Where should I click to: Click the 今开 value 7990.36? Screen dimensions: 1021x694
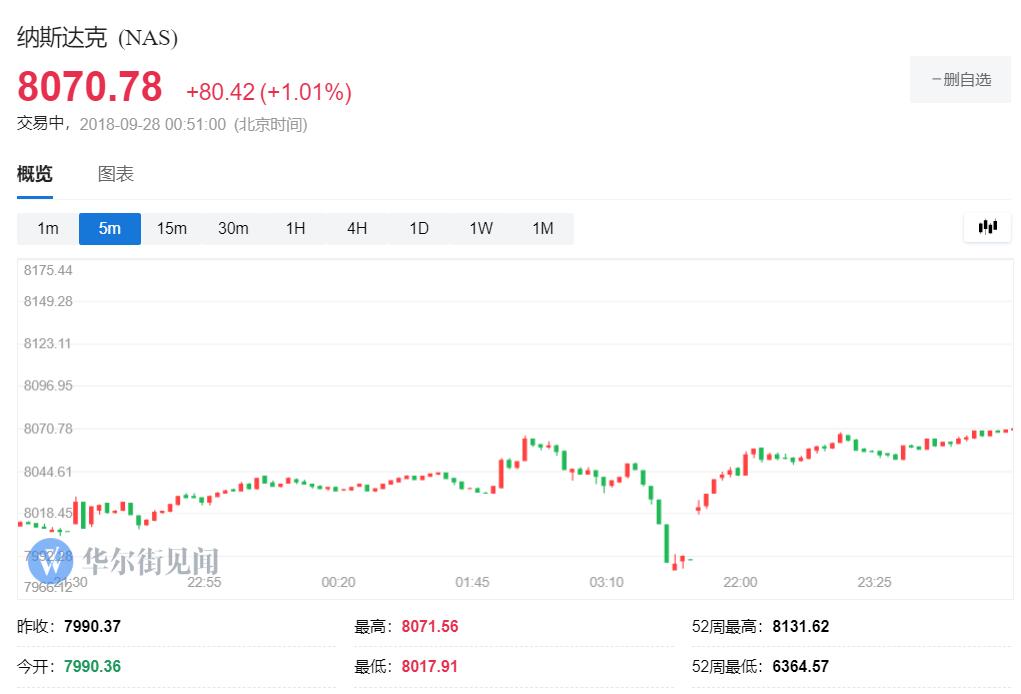pyautogui.click(x=92, y=666)
